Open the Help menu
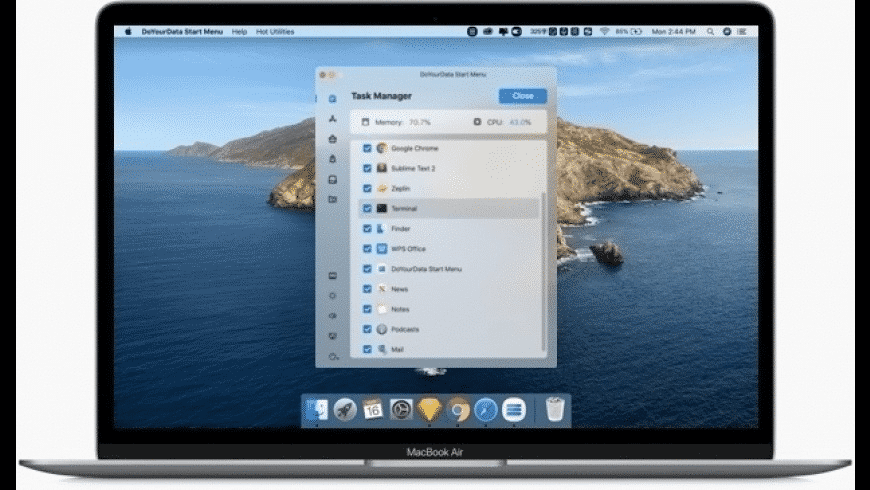Viewport: 870px width, 490px height. coord(239,32)
